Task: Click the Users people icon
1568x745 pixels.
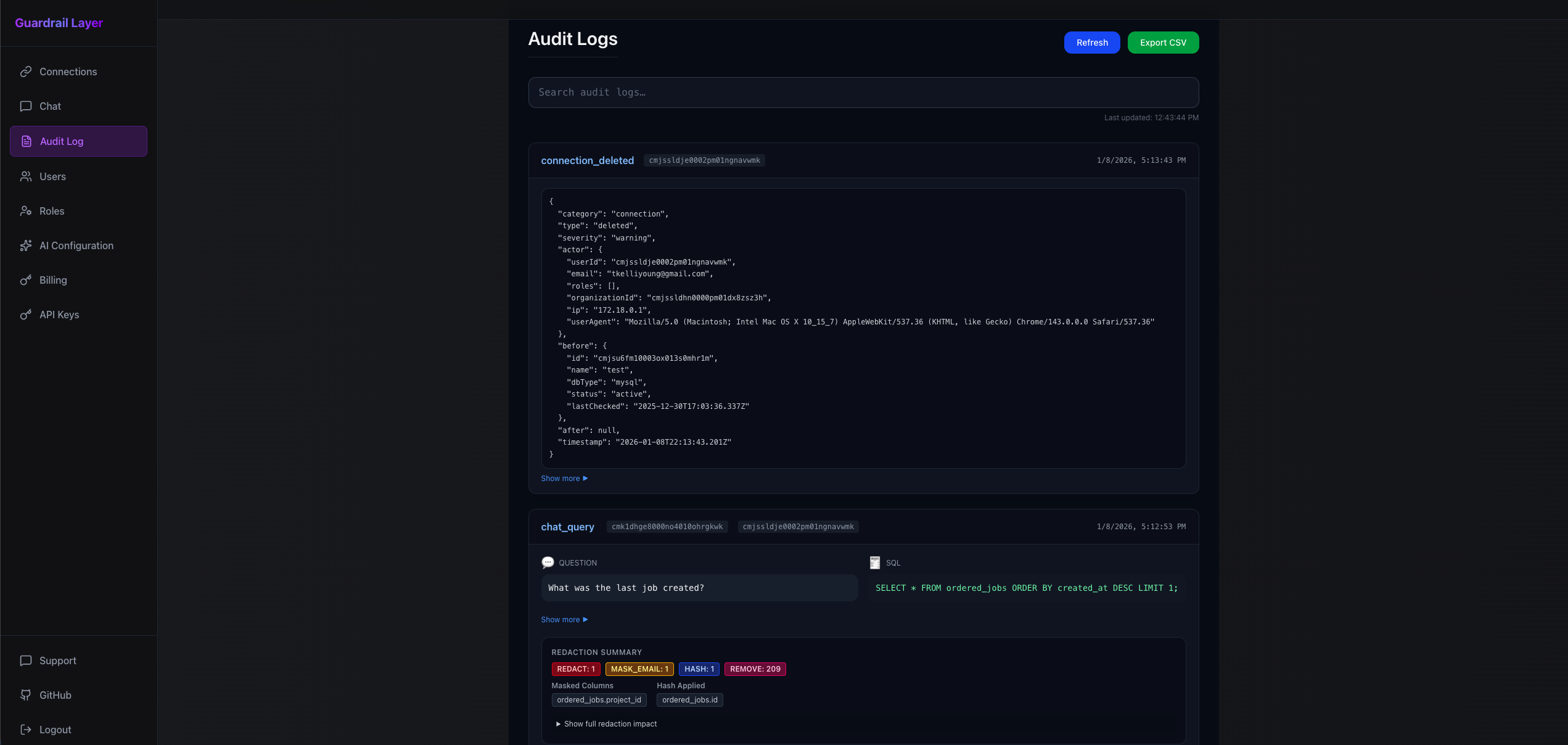Action: [x=26, y=176]
